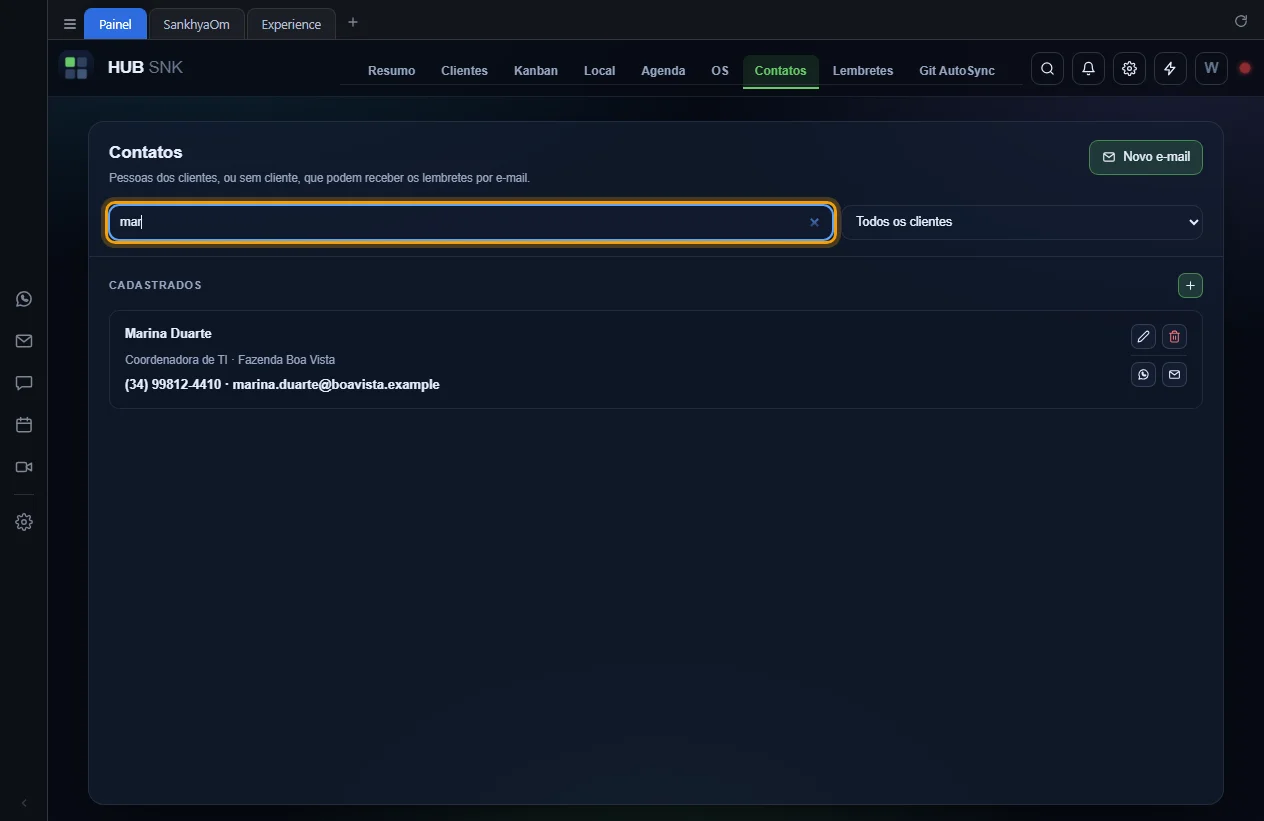Click the lightning bolt quick actions button

pyautogui.click(x=1170, y=69)
